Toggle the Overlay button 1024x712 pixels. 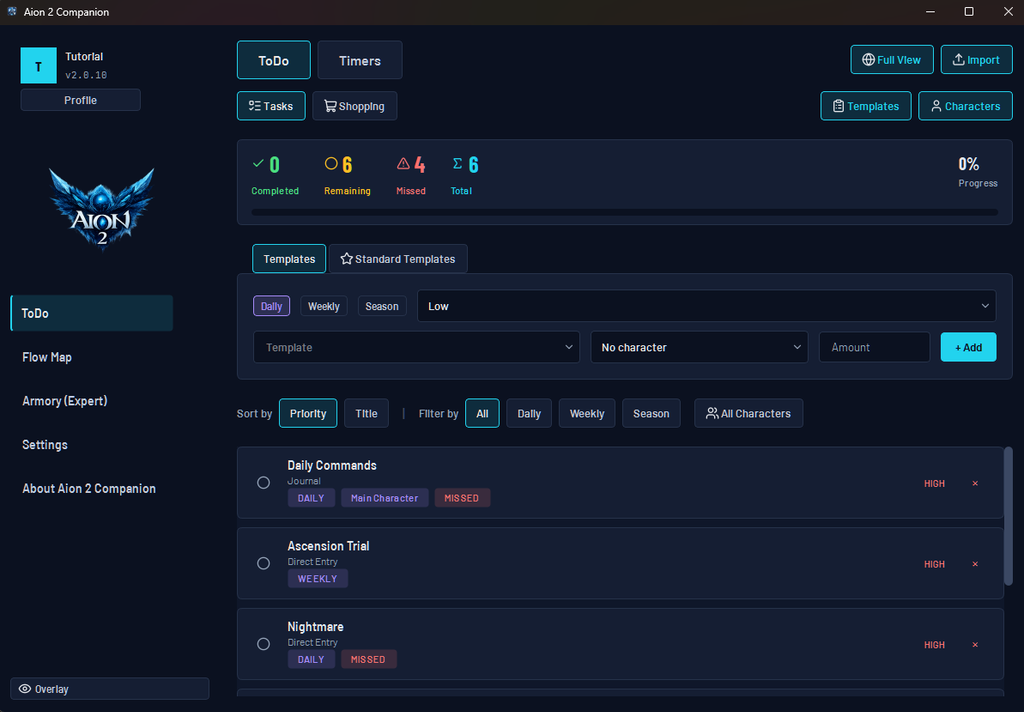pos(110,688)
